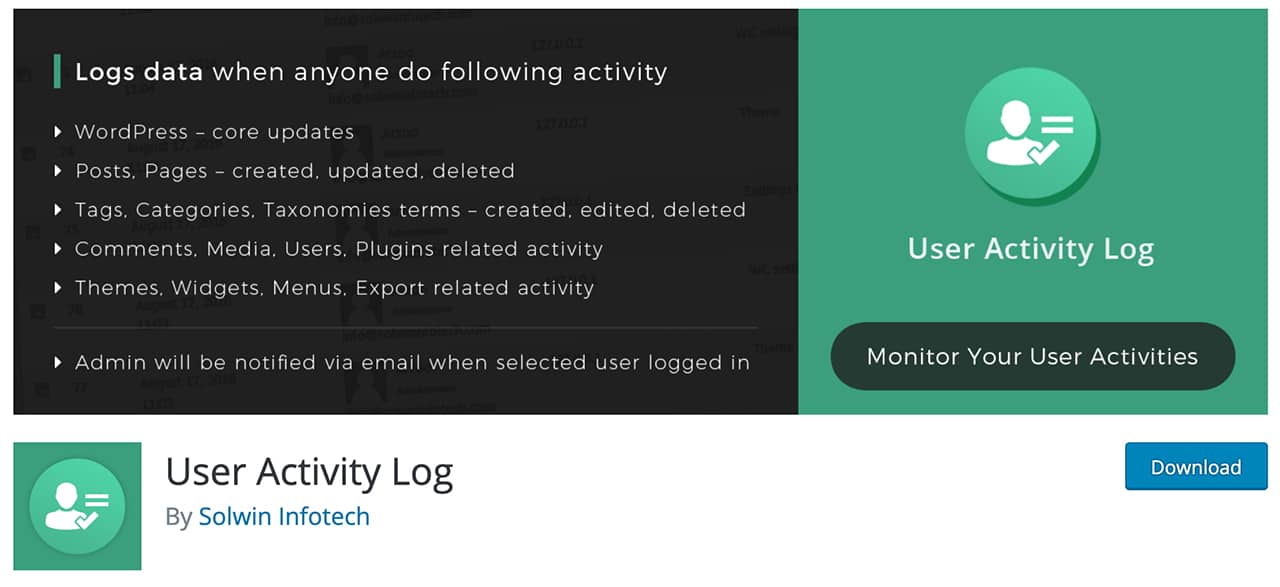Click the Tags, Categories, Taxonomies terms line
This screenshot has width=1280, height=587.
tap(410, 210)
